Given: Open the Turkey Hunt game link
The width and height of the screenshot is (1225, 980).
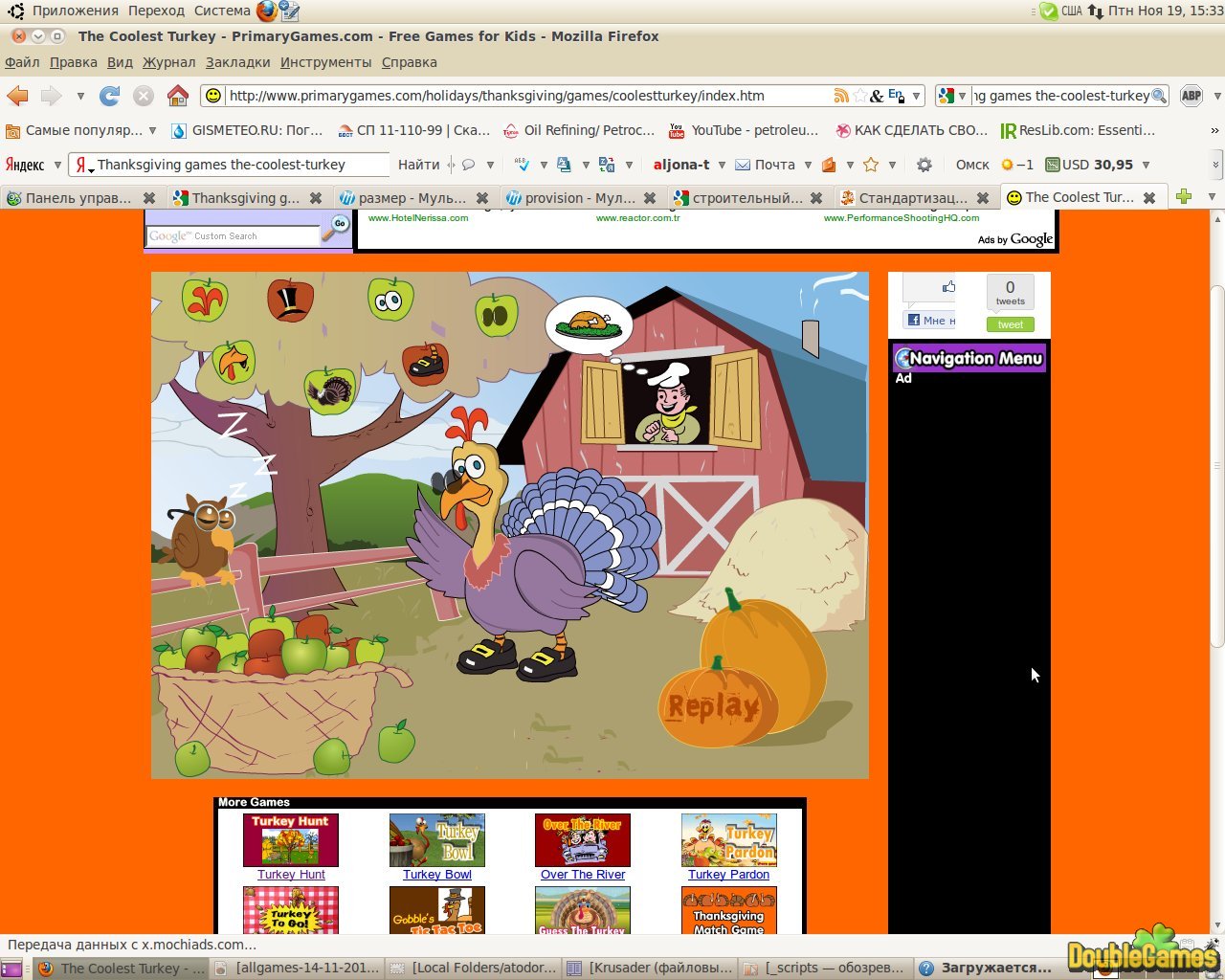Looking at the screenshot, I should coord(291,874).
